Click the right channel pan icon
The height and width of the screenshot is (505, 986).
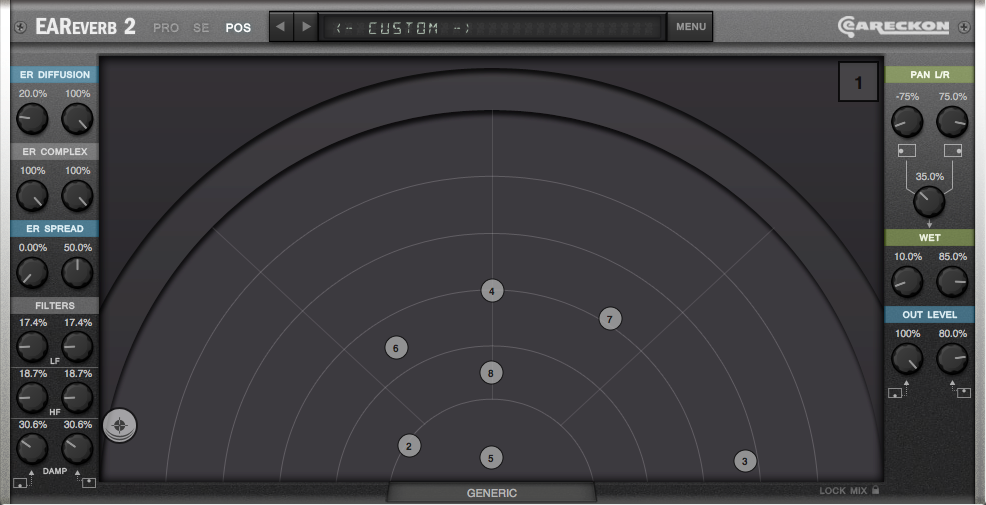click(x=953, y=150)
